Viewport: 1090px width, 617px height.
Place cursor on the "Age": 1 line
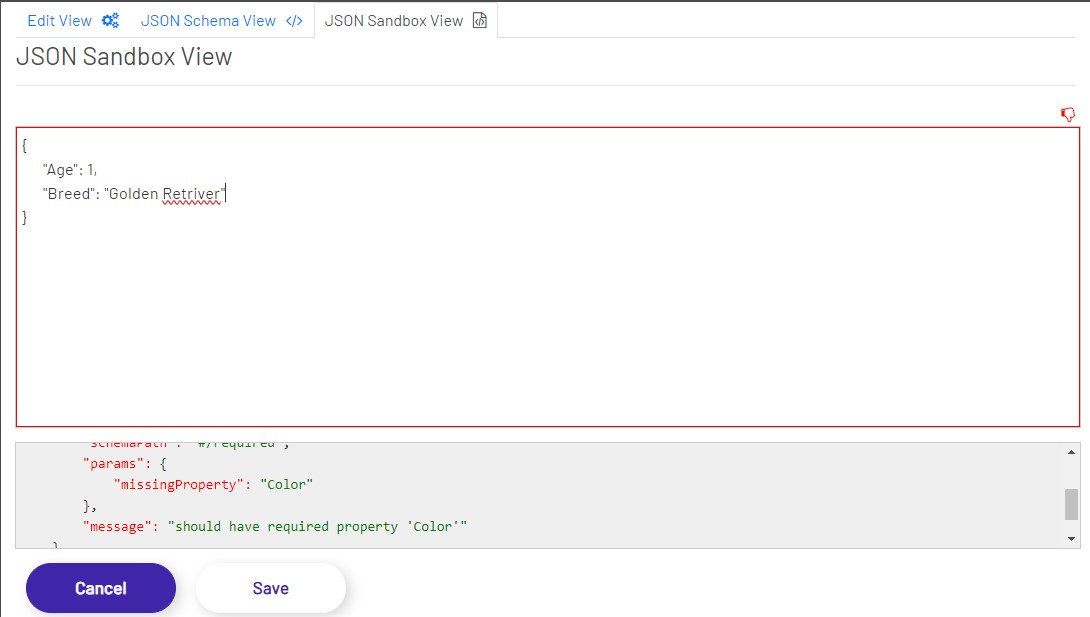coord(70,170)
